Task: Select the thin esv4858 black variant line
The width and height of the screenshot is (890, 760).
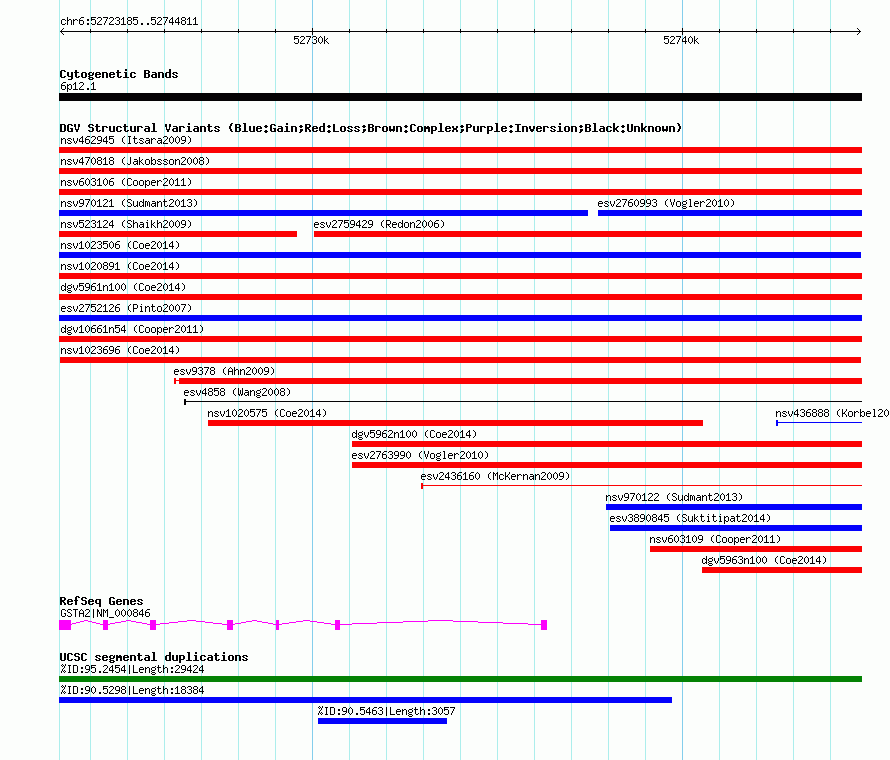Action: (x=523, y=402)
